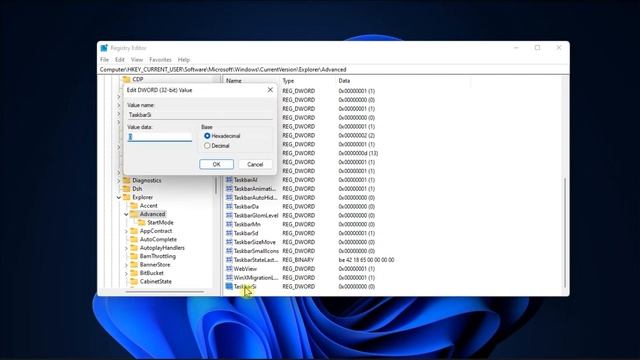This screenshot has width=640, height=360.
Task: Select the TaskbarSizeMove value icon
Action: (x=229, y=242)
